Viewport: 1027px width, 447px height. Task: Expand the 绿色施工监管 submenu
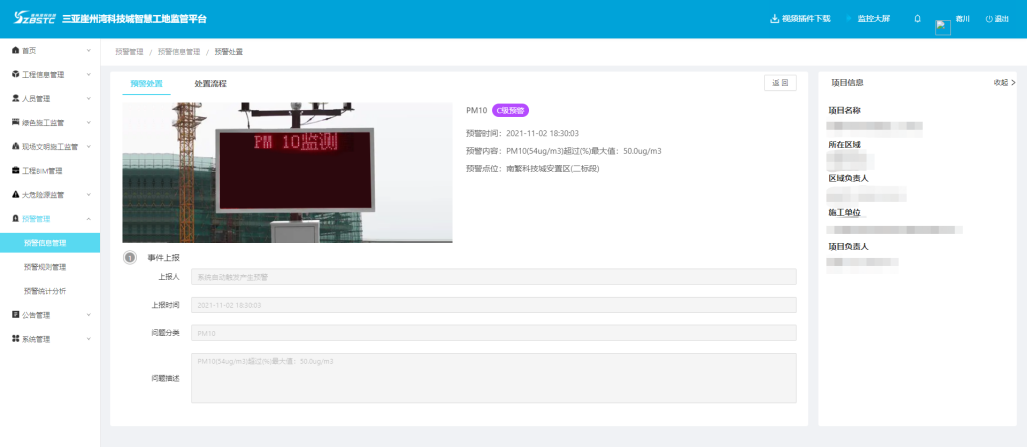click(50, 122)
